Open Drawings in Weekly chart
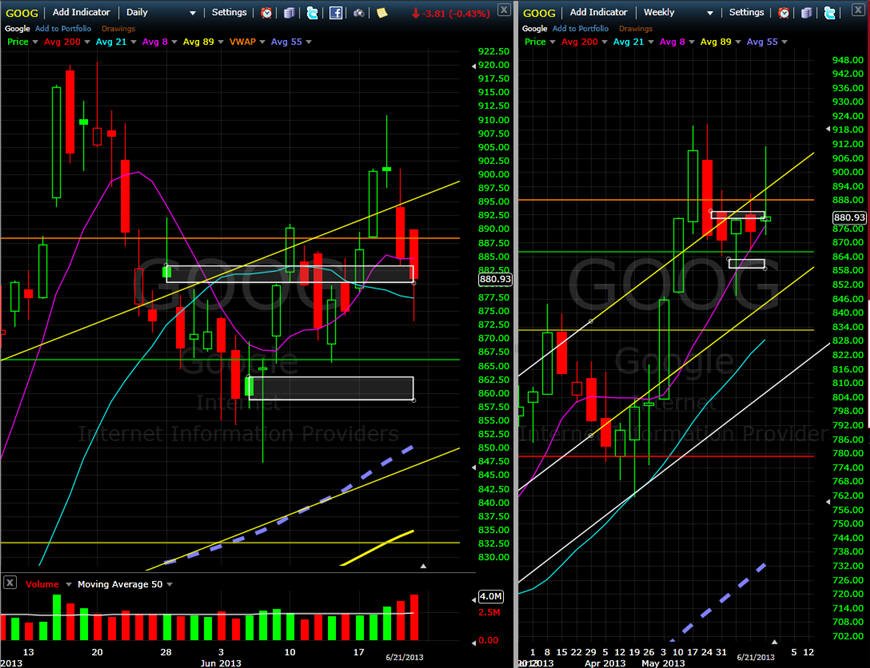 tap(636, 29)
